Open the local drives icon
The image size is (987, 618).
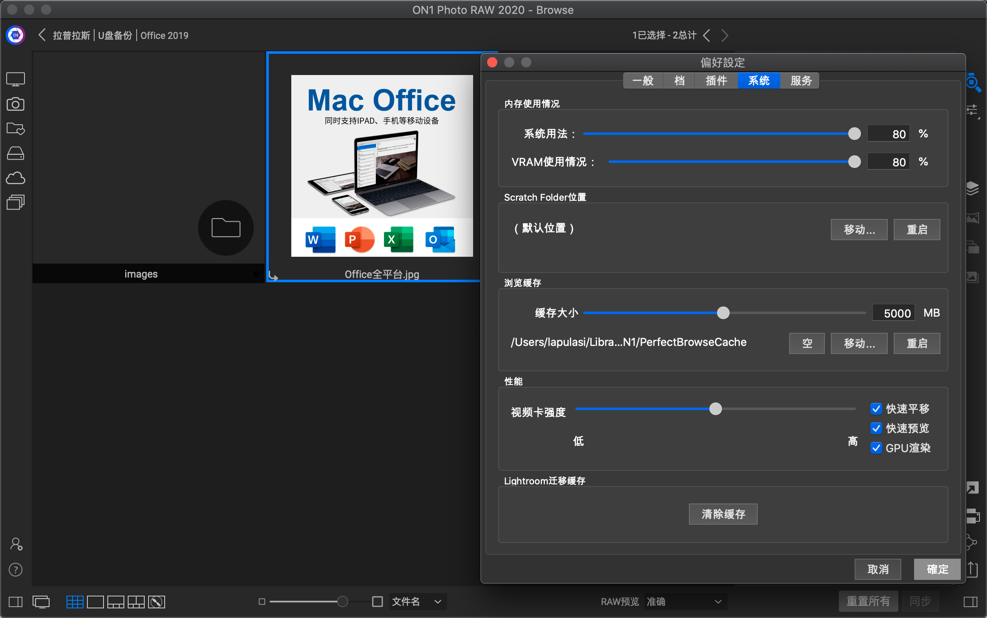(x=16, y=154)
